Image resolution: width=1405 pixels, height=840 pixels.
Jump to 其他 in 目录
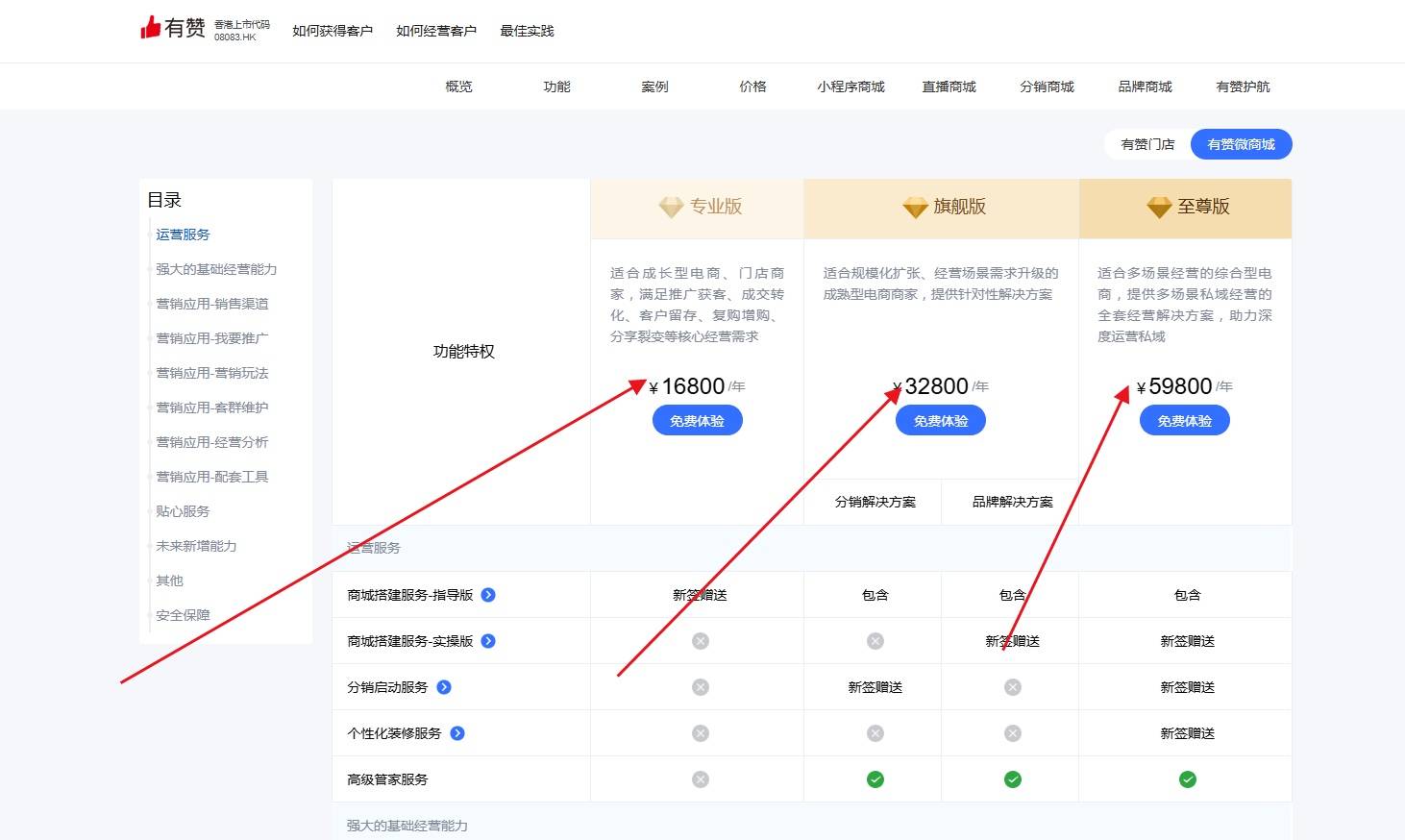coord(169,581)
